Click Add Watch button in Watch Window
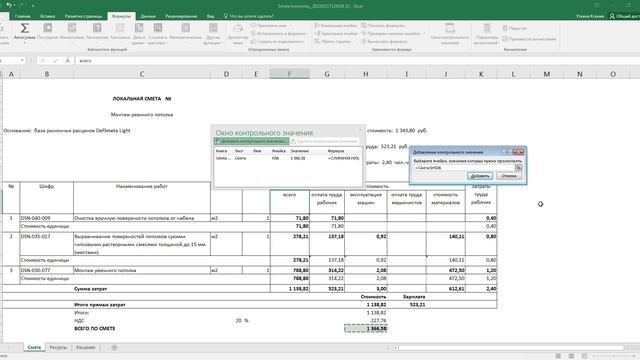This screenshot has width=640, height=360. tap(251, 141)
